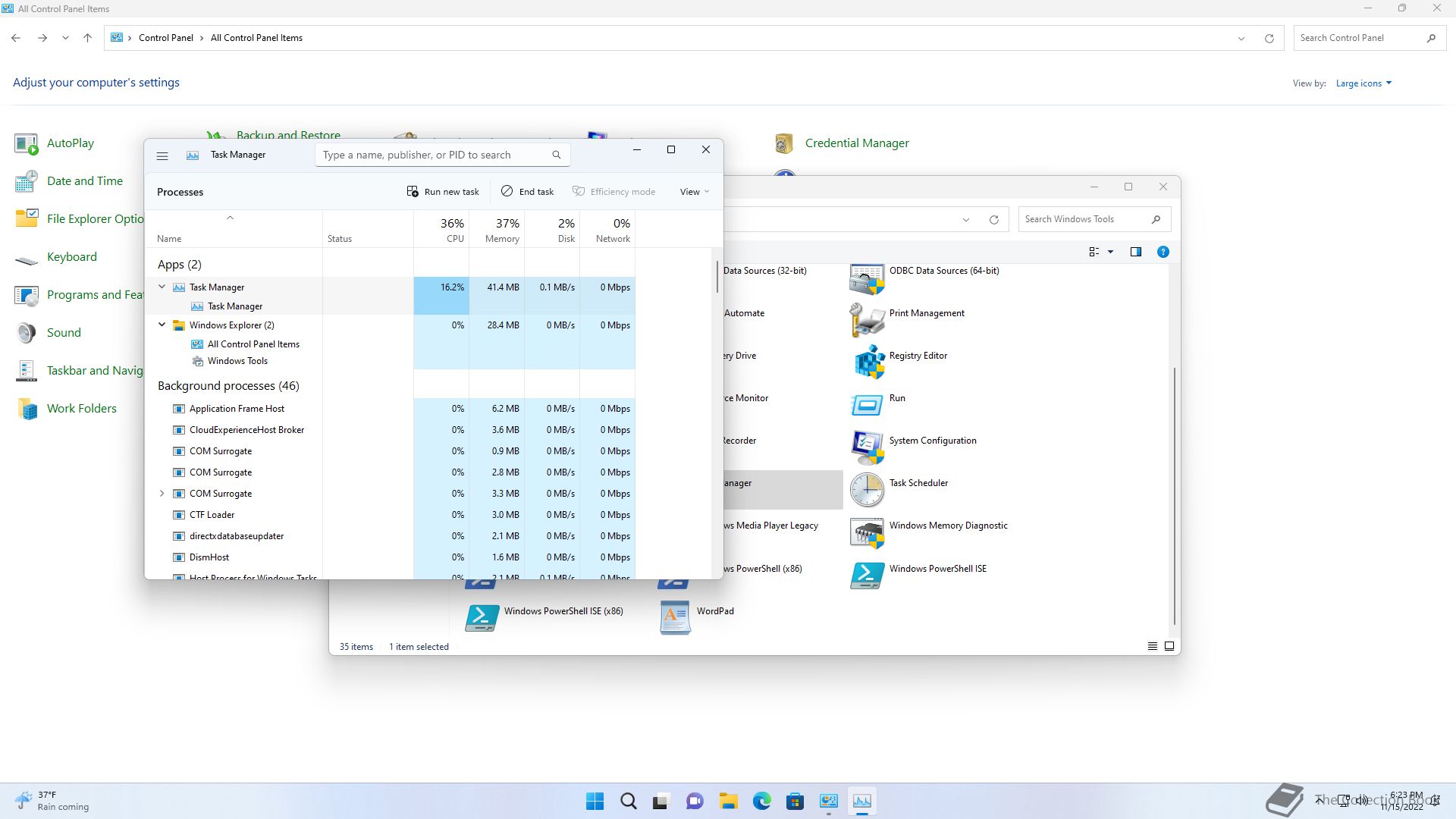
Task: Open Task Scheduler in Windows Tools
Action: [899, 491]
